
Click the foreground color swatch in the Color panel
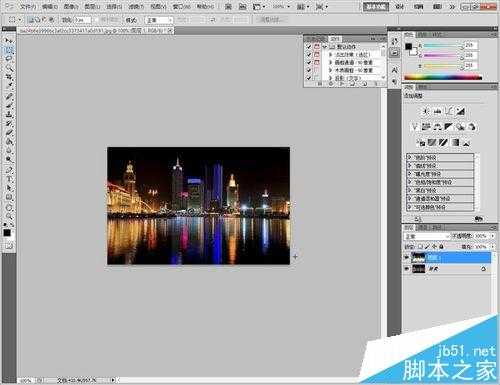click(x=408, y=47)
